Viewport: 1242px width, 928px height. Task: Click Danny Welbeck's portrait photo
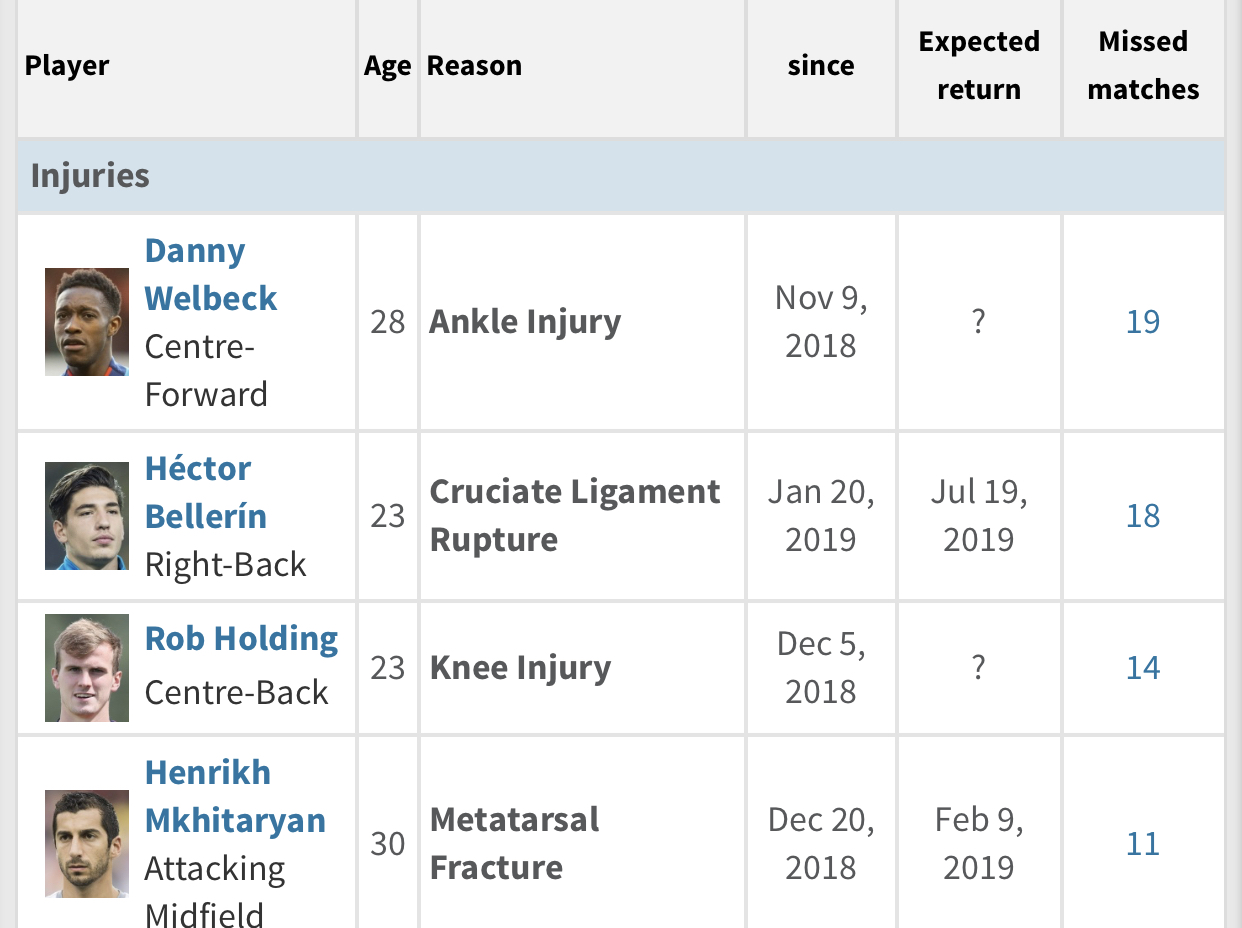tap(87, 322)
